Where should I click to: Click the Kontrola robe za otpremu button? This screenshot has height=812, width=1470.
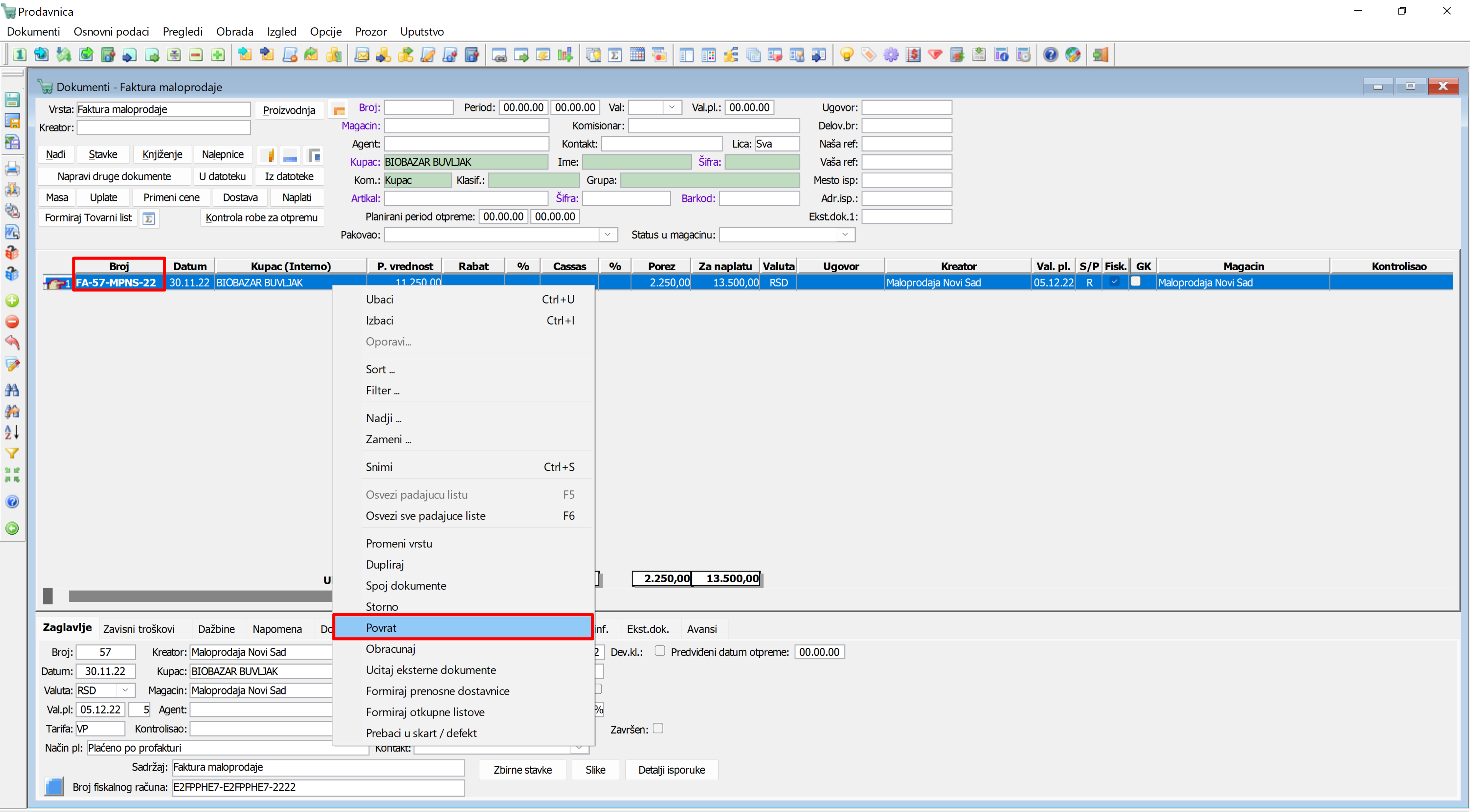click(262, 217)
